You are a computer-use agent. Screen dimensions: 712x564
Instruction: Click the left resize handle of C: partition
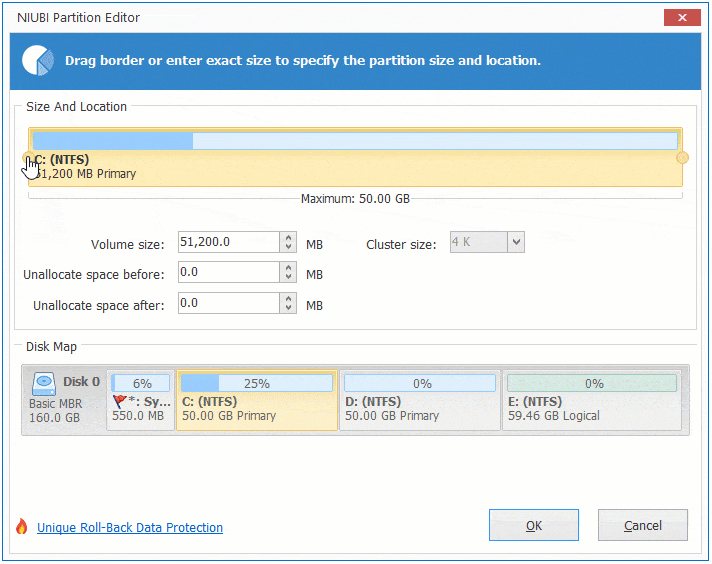coord(29,157)
